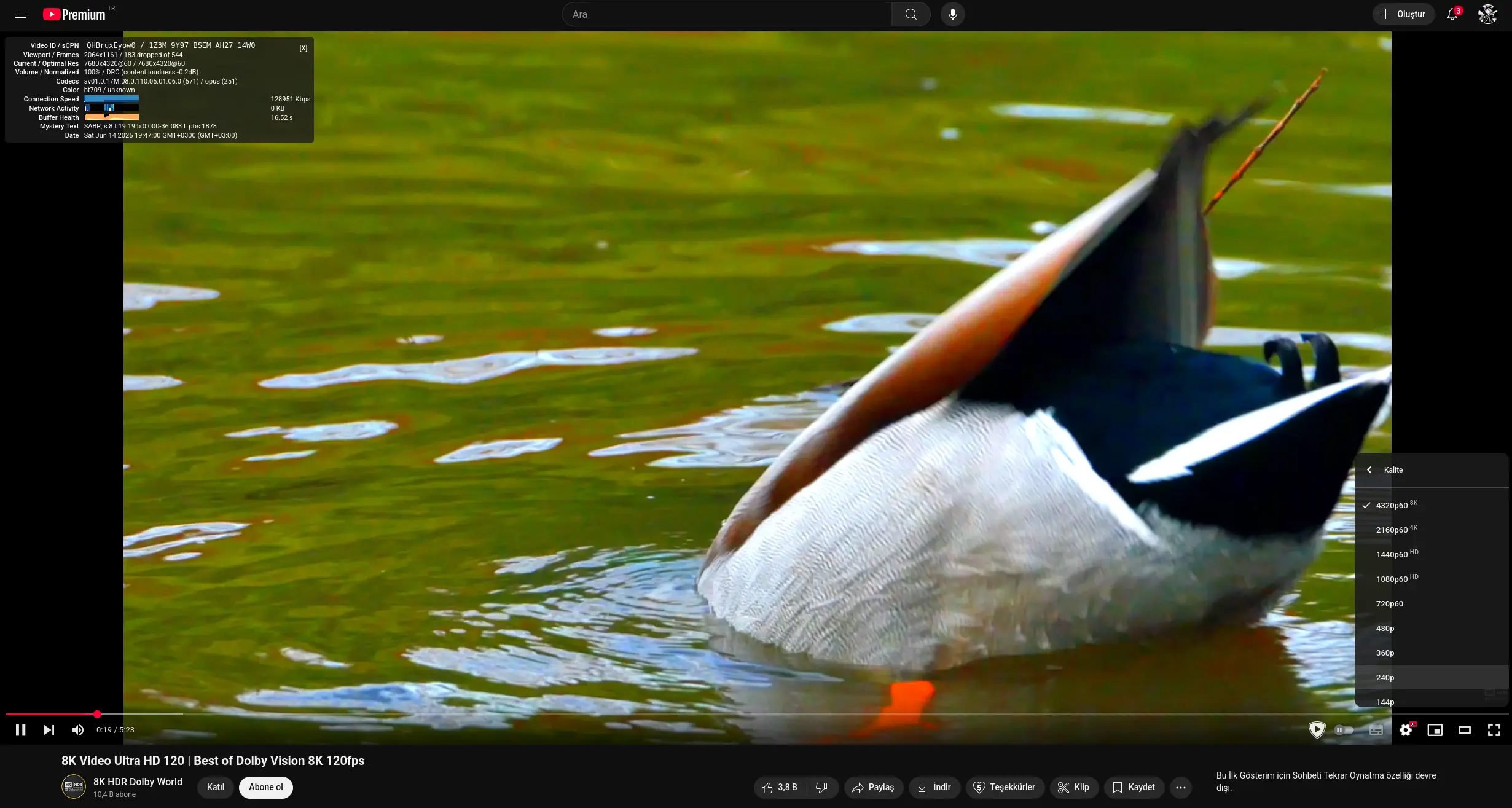Viewport: 1512px width, 808px height.
Task: Toggle theater mode view
Action: (1465, 730)
